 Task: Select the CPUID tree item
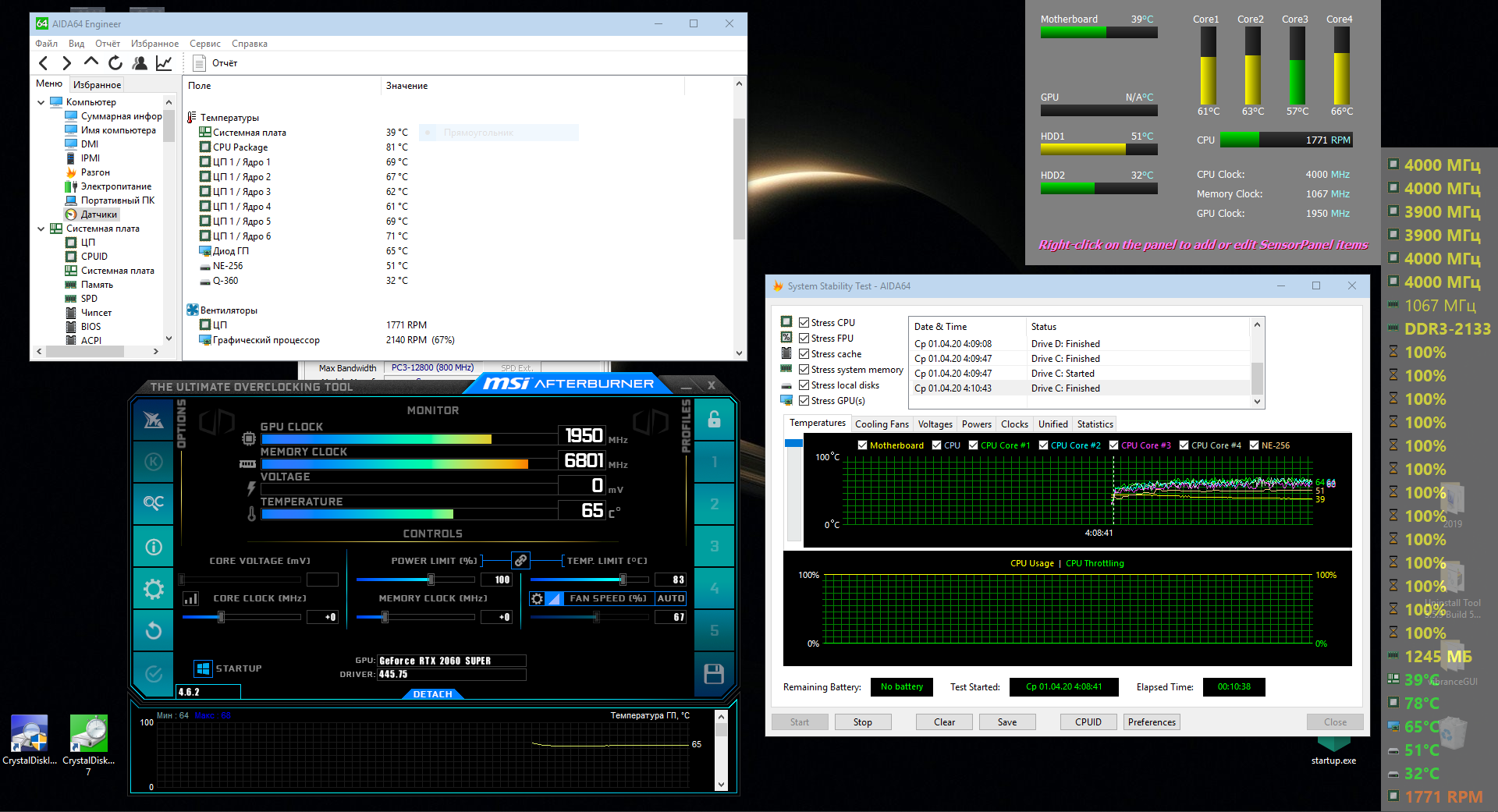coord(94,257)
